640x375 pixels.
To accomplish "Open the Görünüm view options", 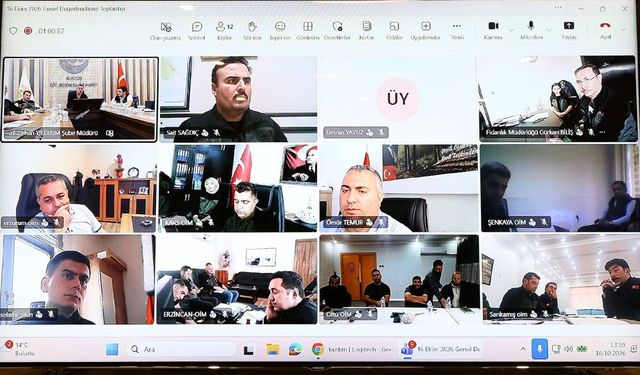I will coord(308,31).
